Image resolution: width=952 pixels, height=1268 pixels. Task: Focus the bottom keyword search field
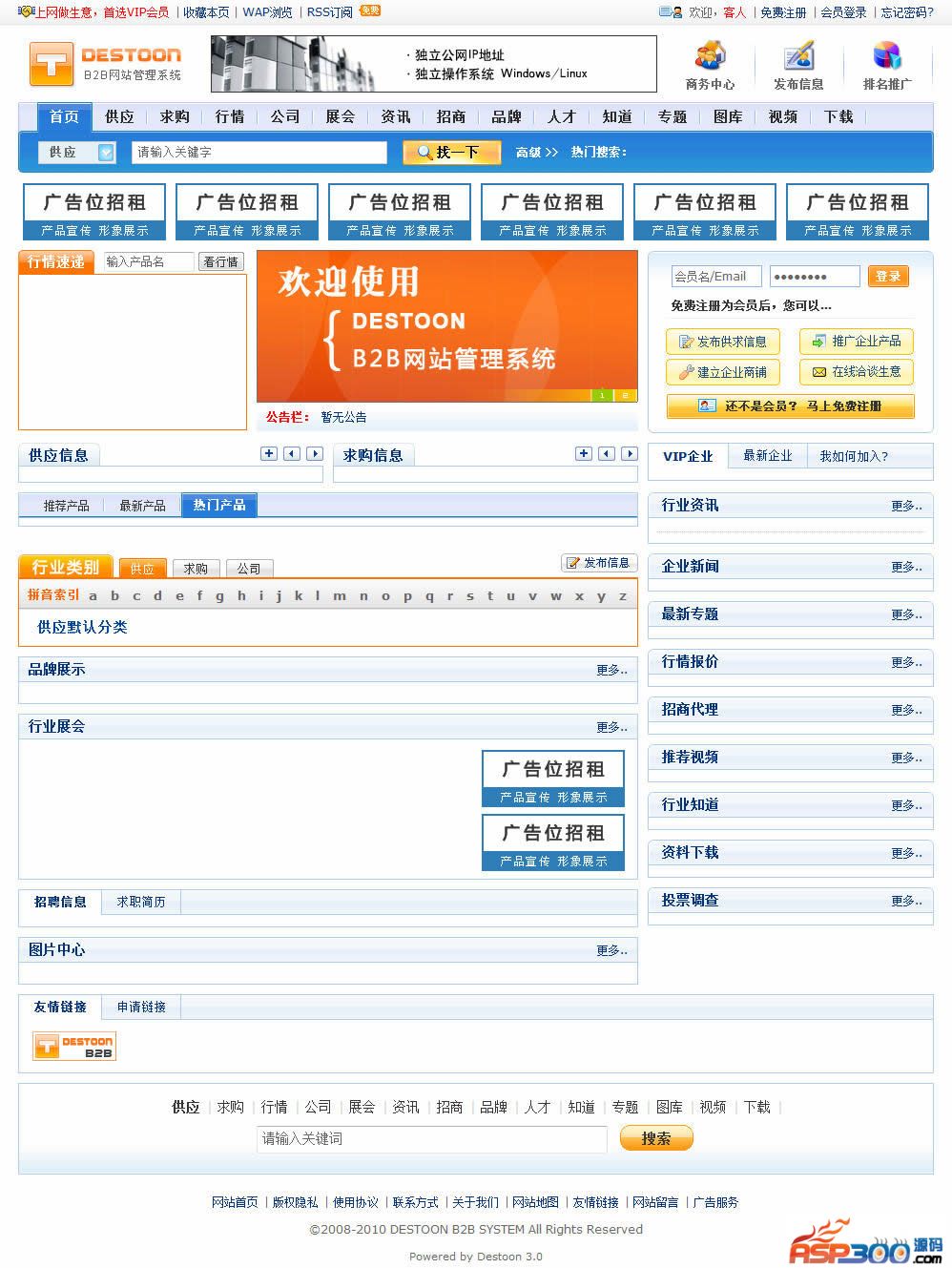432,1138
